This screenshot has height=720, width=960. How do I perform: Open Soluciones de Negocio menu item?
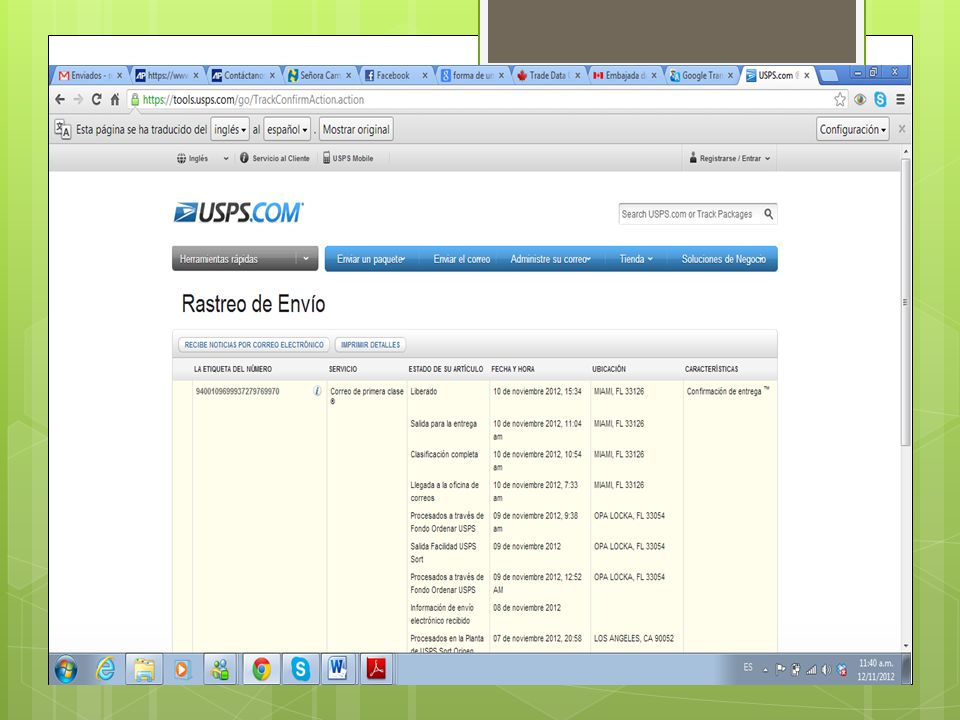coord(724,259)
